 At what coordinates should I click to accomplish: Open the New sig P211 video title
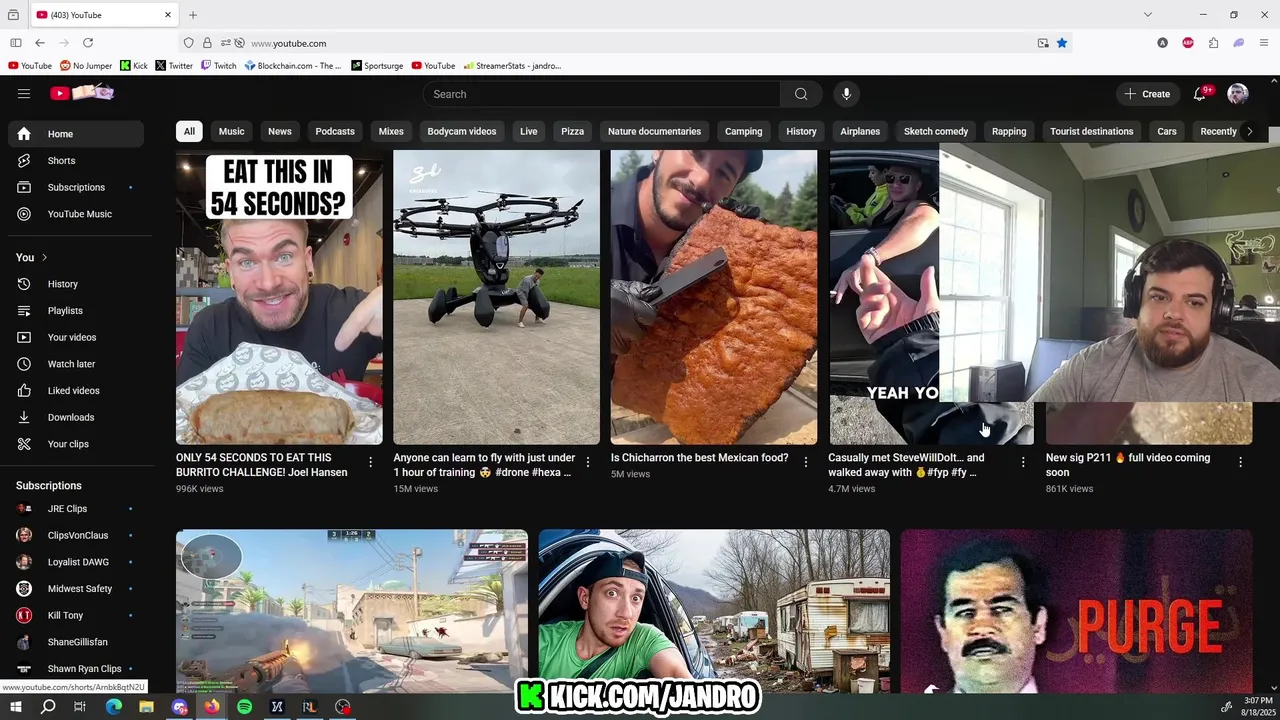(x=1128, y=465)
